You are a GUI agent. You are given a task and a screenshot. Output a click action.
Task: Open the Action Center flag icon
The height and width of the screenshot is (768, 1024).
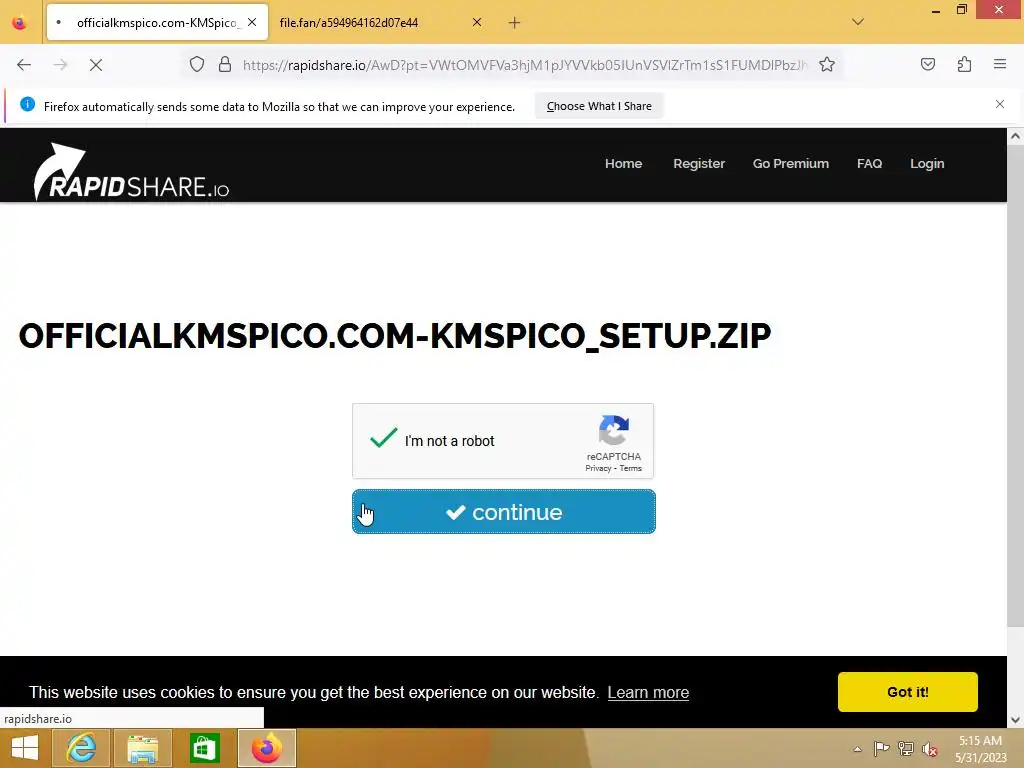[x=881, y=748]
